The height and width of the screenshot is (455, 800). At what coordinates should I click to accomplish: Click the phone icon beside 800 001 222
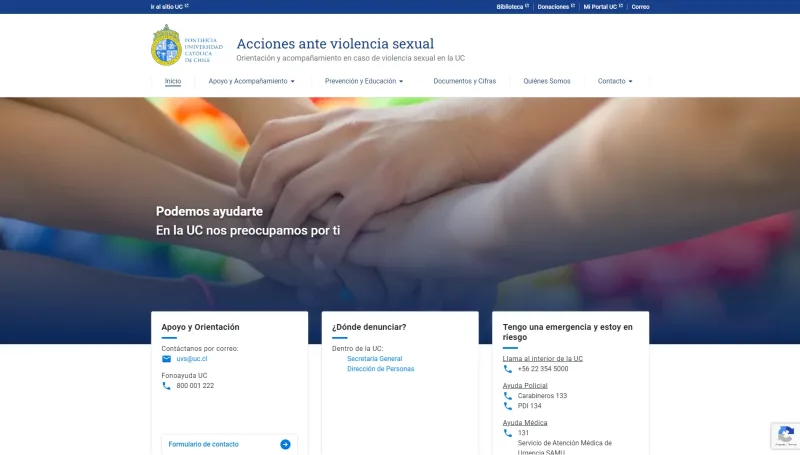coord(166,386)
